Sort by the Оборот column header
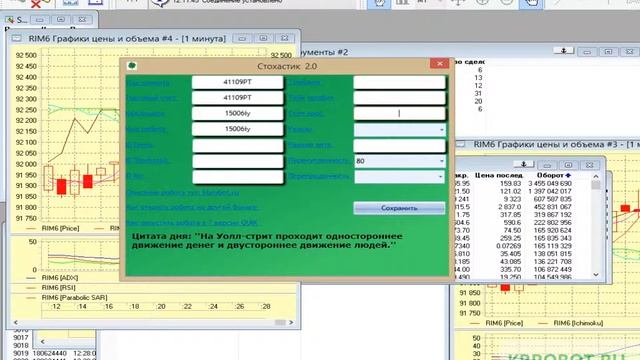 [553, 175]
